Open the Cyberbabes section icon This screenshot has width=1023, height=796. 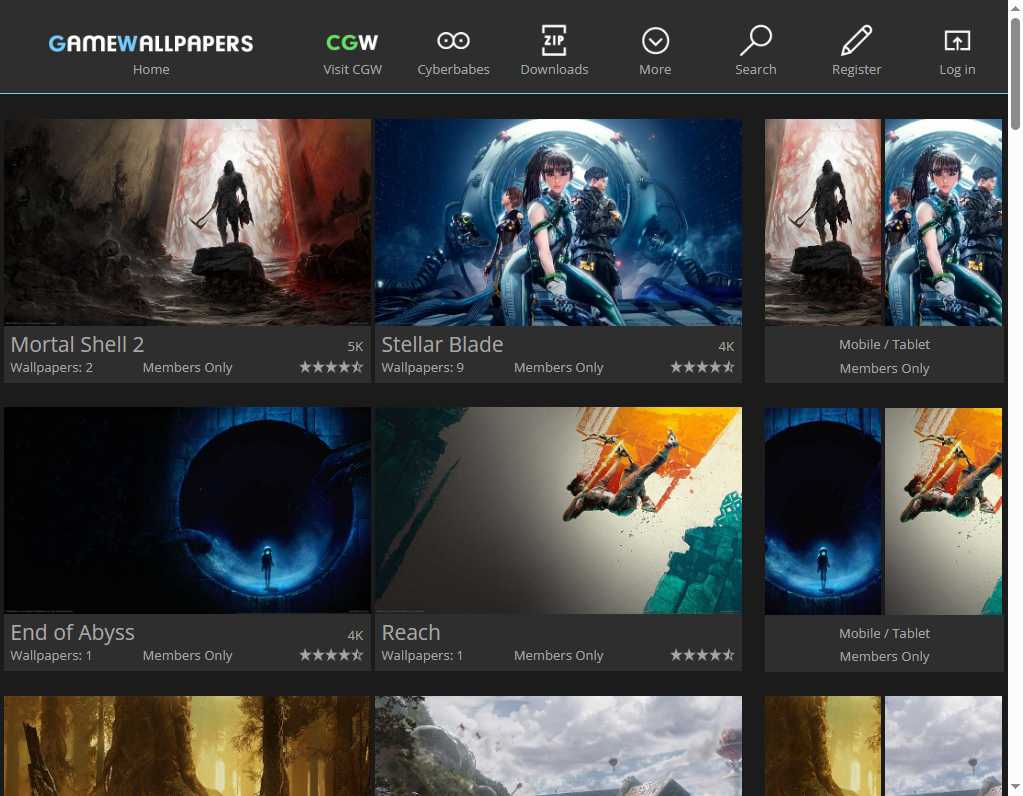pyautogui.click(x=453, y=40)
